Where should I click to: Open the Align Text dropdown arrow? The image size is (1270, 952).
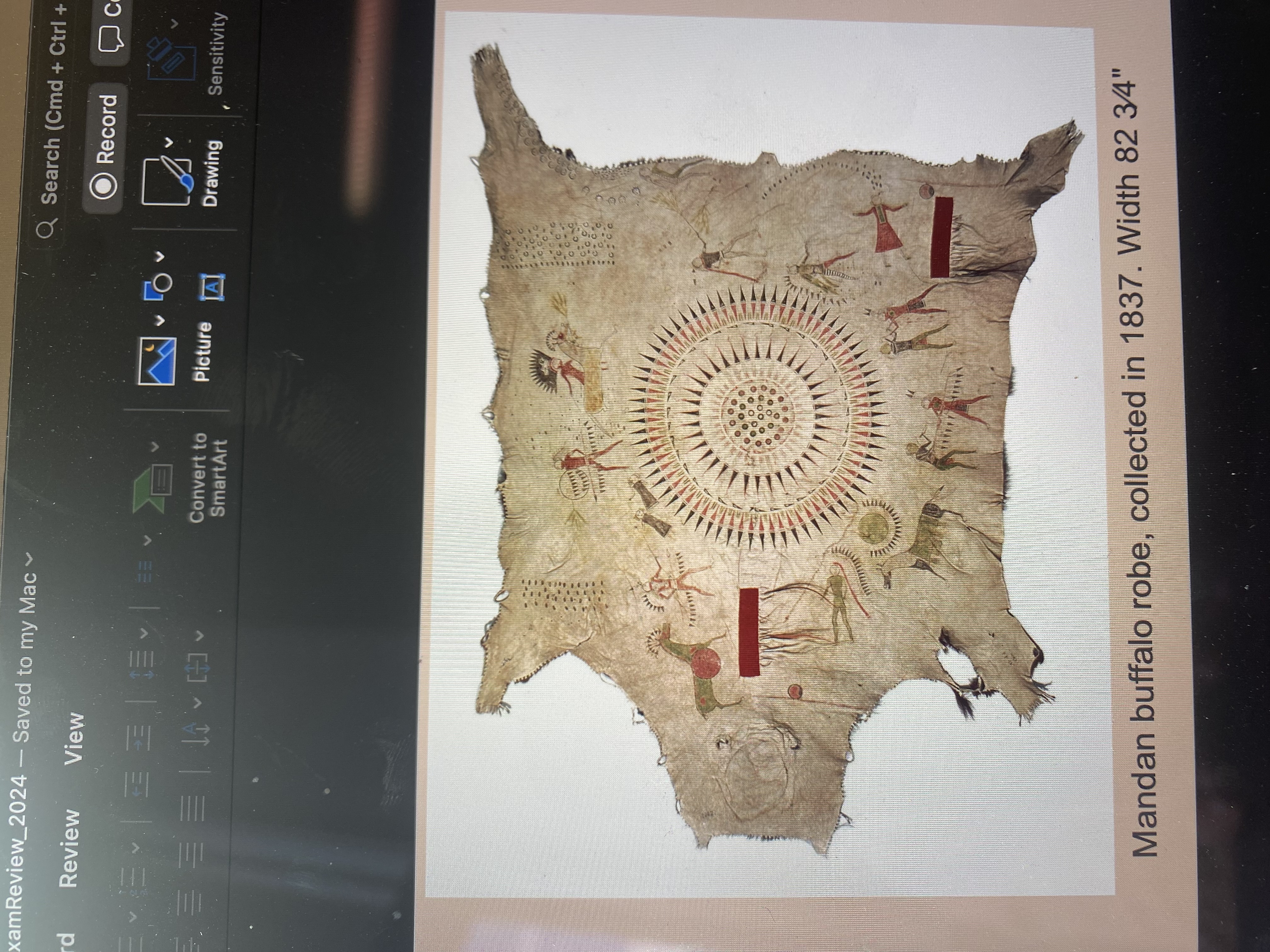tap(199, 635)
